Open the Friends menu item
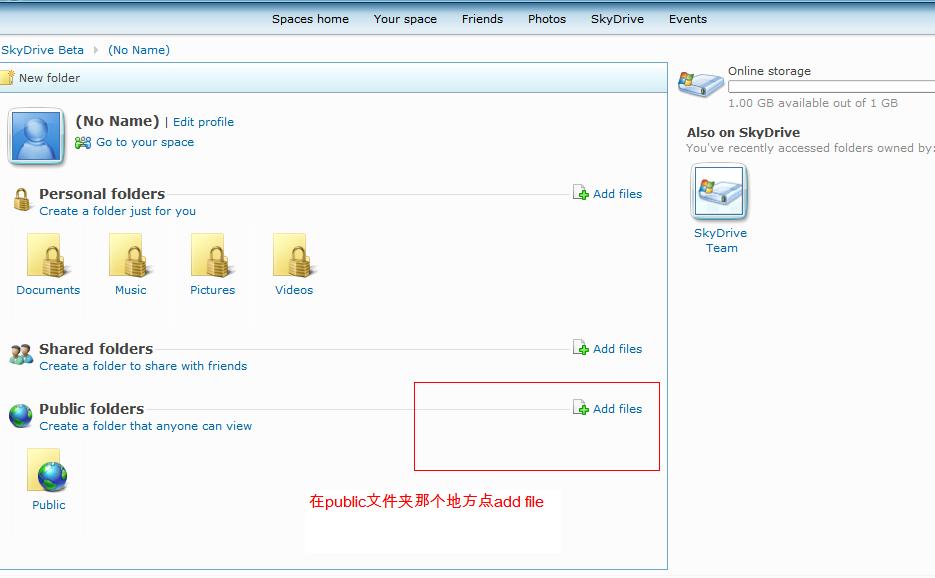The height and width of the screenshot is (578, 935). pyautogui.click(x=482, y=19)
